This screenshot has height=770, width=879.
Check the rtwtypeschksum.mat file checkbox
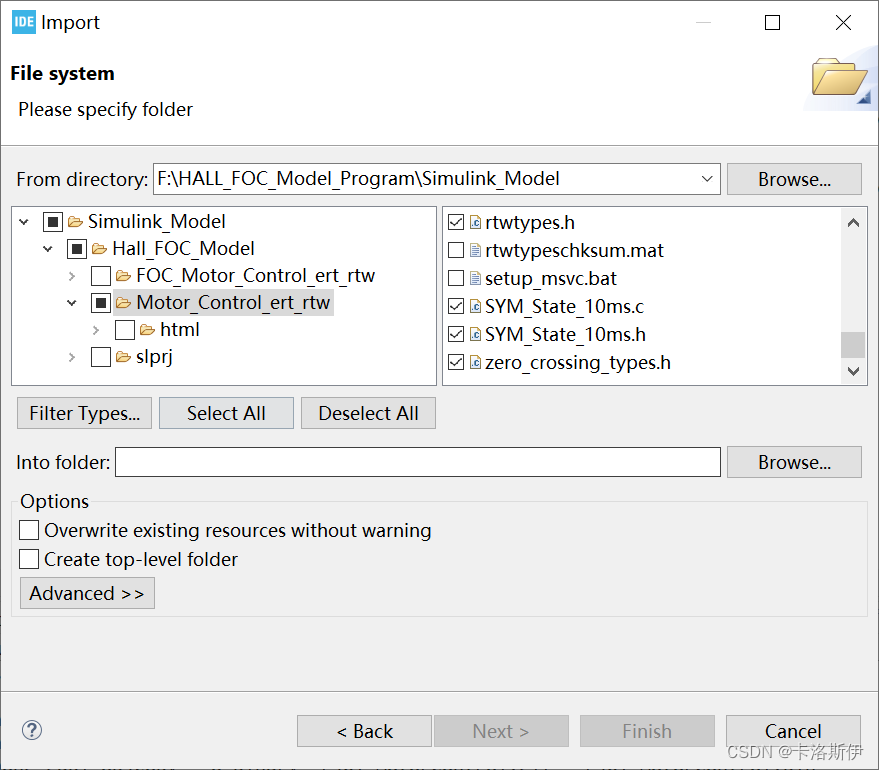pyautogui.click(x=456, y=251)
